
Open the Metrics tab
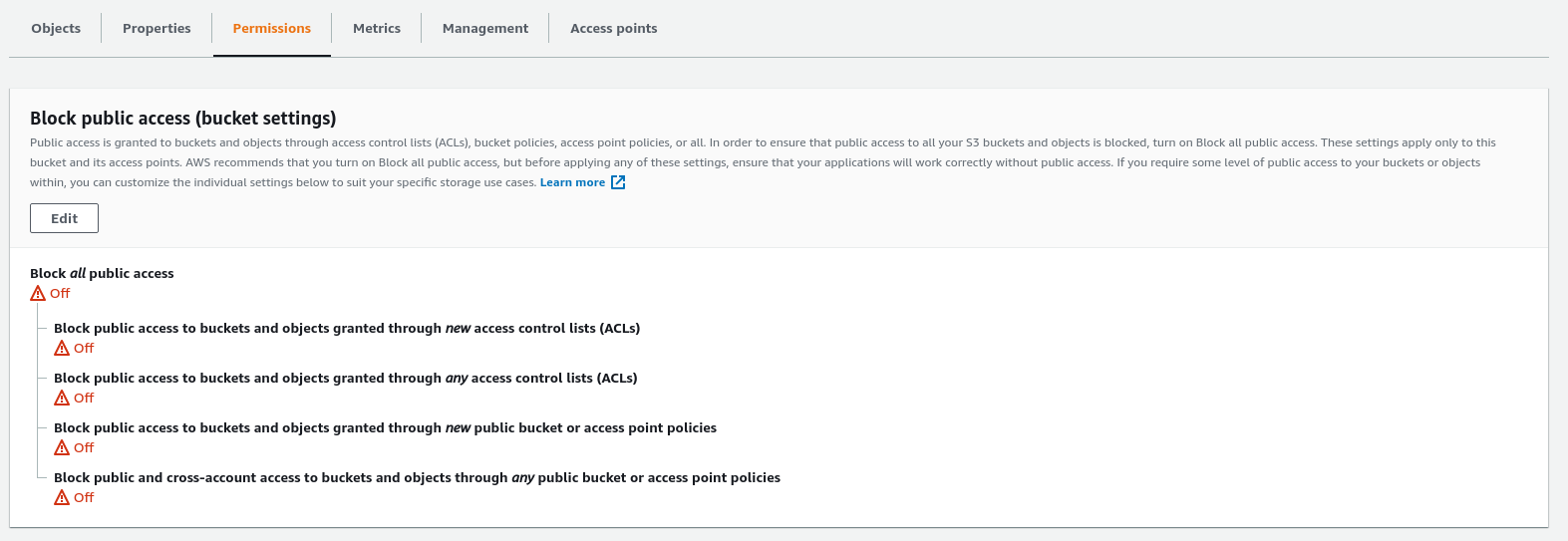tap(377, 28)
